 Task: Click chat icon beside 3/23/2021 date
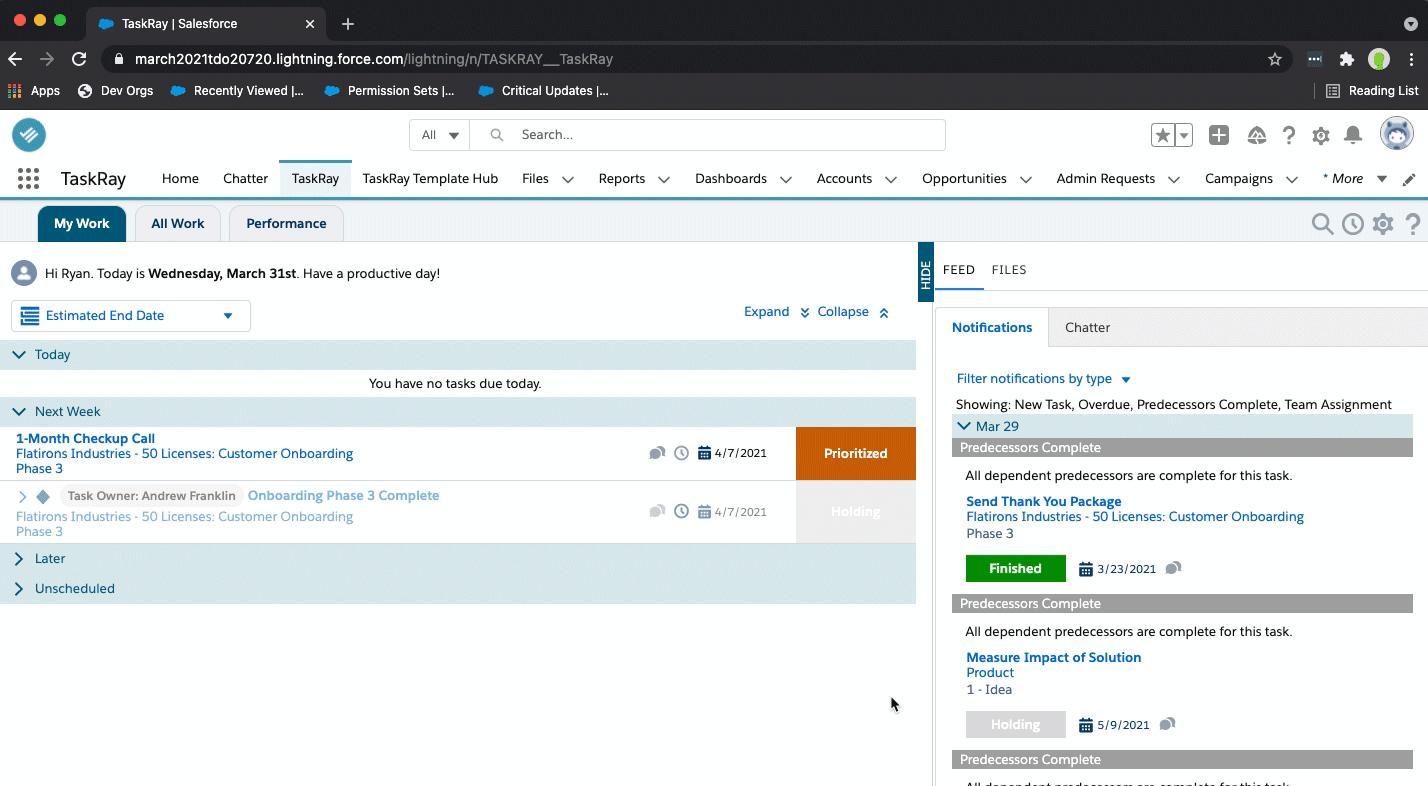click(1174, 568)
